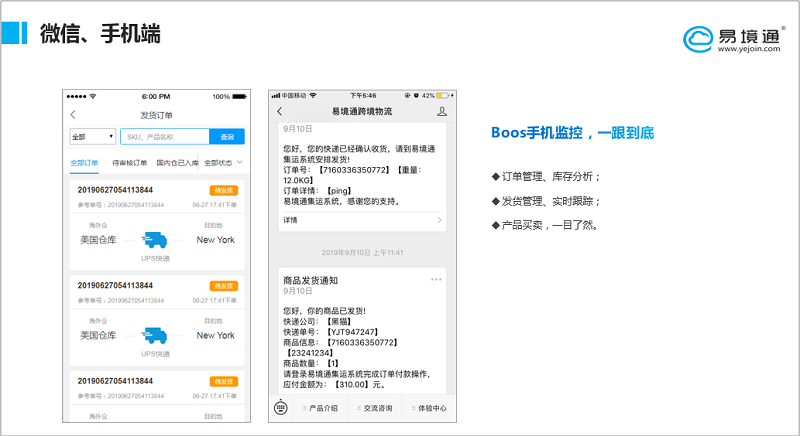Switch to the 全部订单 tab
800x436 pixels.
tap(84, 162)
